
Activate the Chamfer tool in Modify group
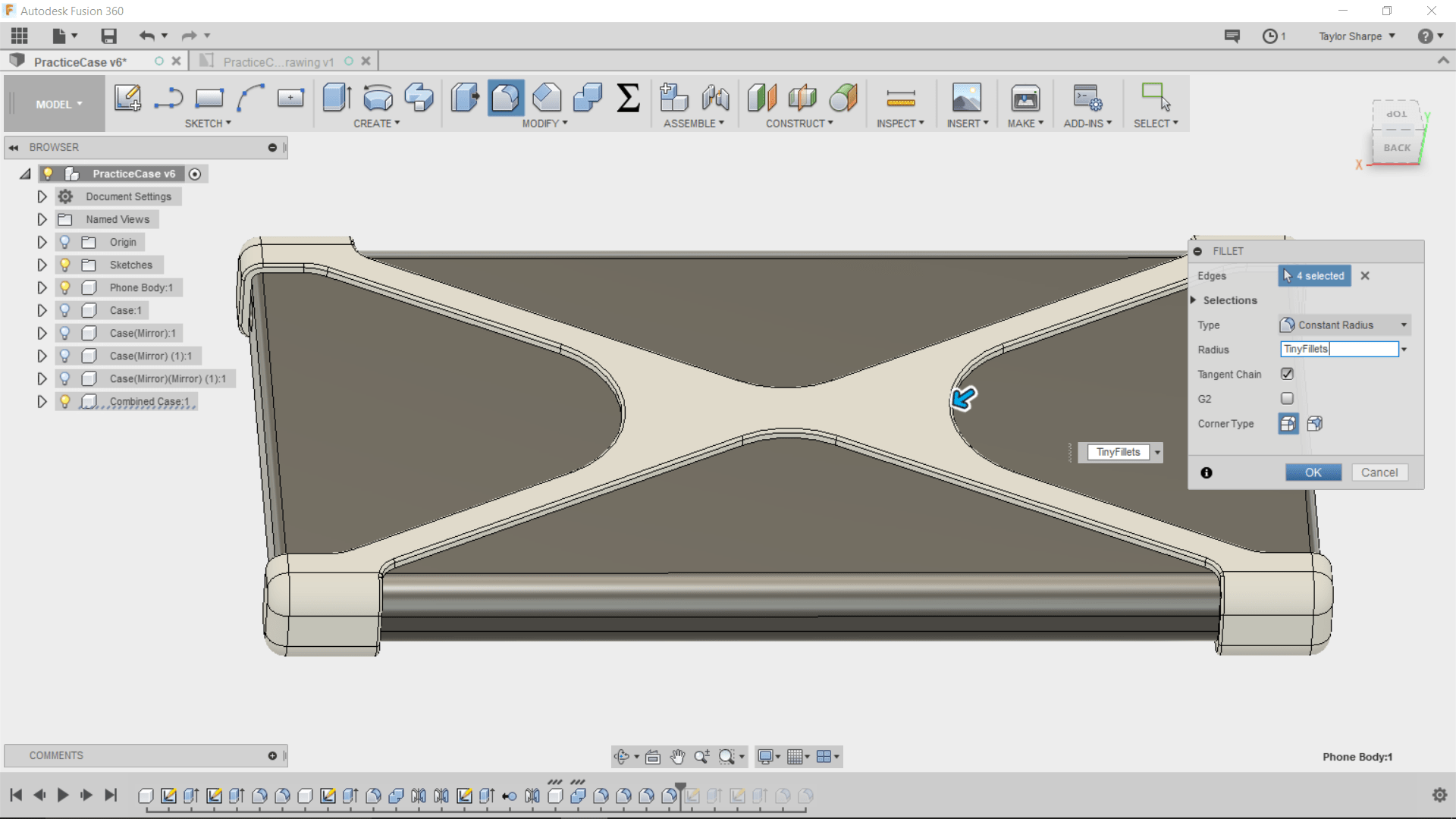547,99
